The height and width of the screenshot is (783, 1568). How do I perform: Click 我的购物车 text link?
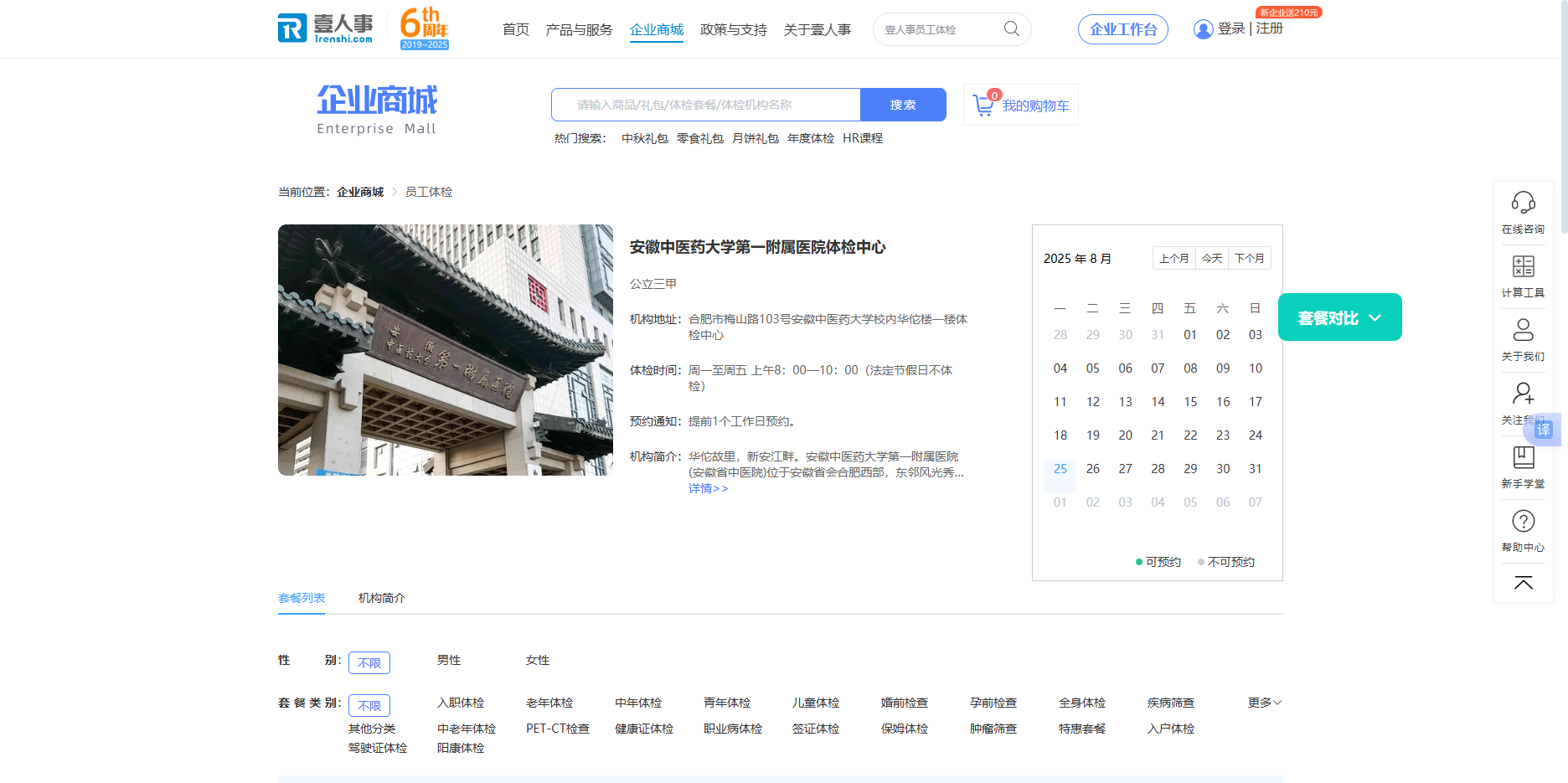pyautogui.click(x=1036, y=106)
